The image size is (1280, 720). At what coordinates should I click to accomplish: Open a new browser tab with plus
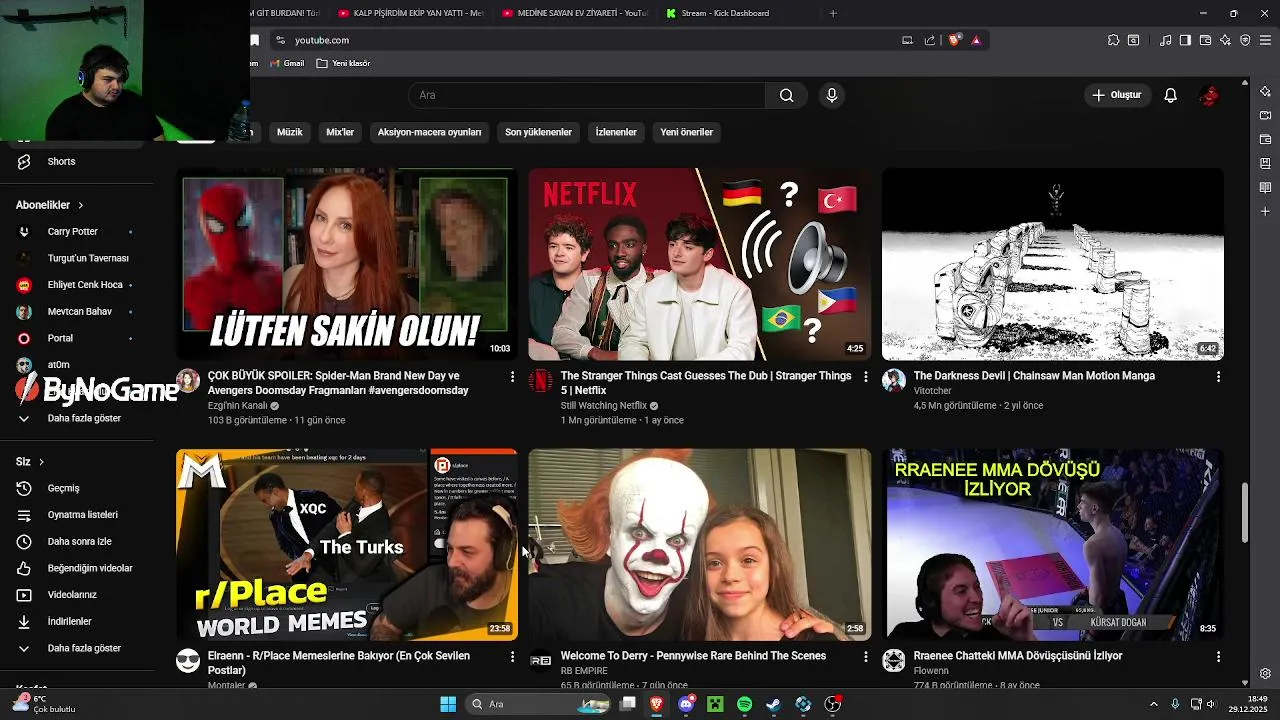(833, 13)
